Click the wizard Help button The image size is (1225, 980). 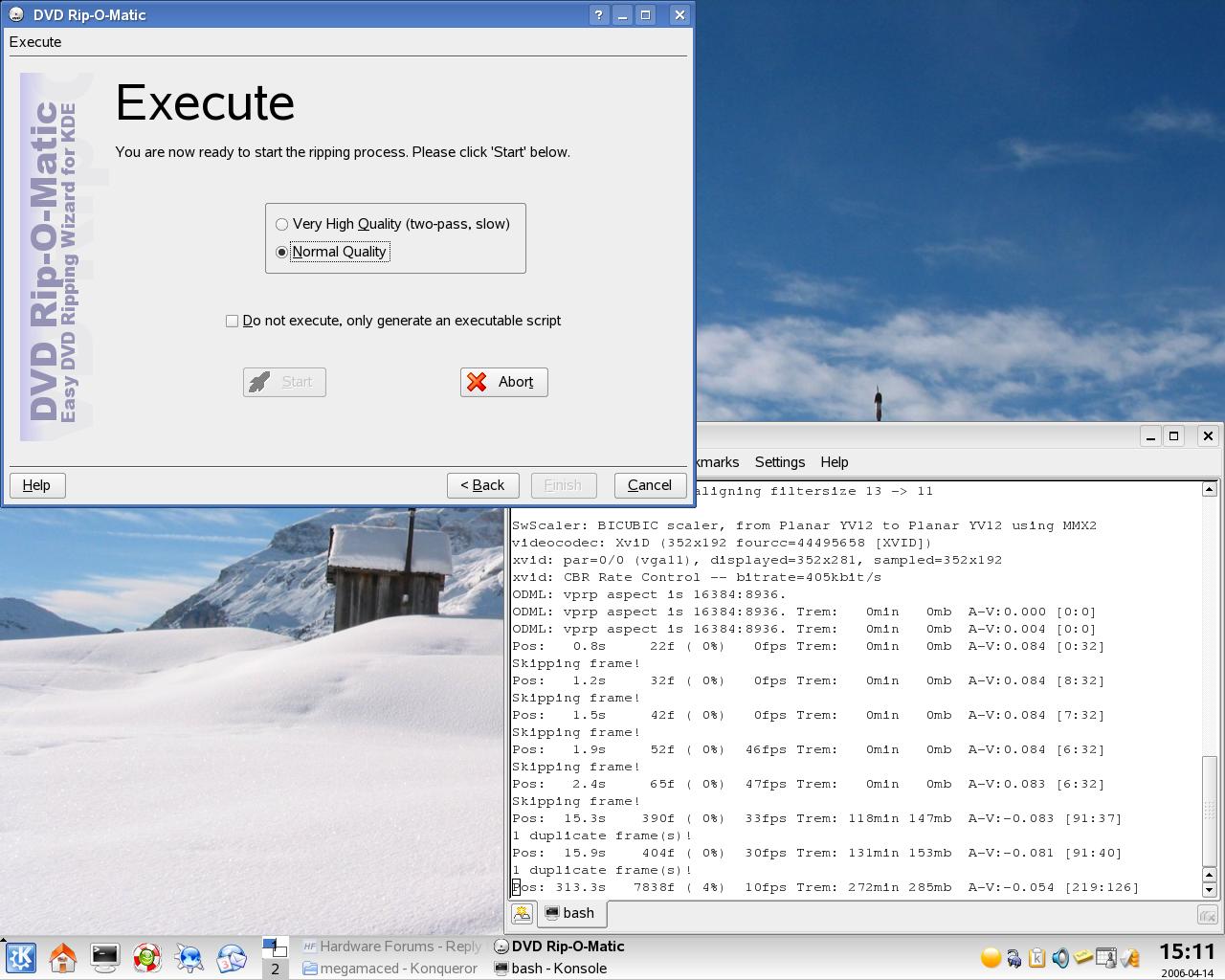[x=37, y=485]
